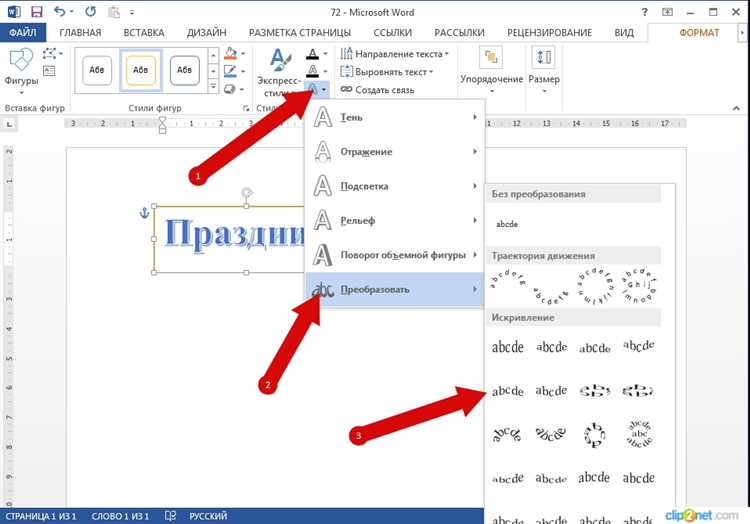
Task: Choose the full circle path transform
Action: (x=595, y=285)
